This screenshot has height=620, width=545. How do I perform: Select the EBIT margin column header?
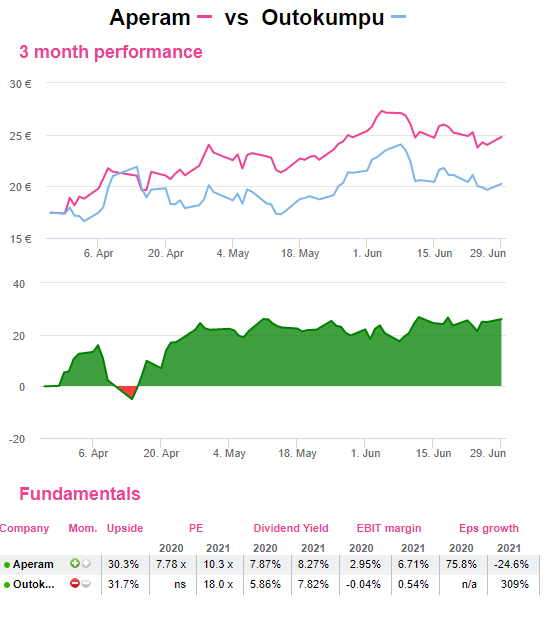(x=389, y=528)
